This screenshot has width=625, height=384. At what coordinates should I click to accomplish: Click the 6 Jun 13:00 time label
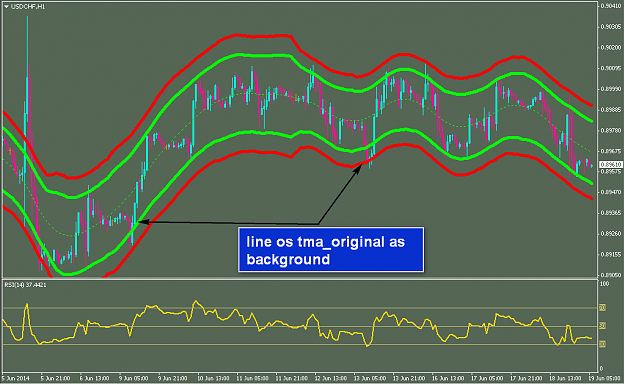click(94, 378)
